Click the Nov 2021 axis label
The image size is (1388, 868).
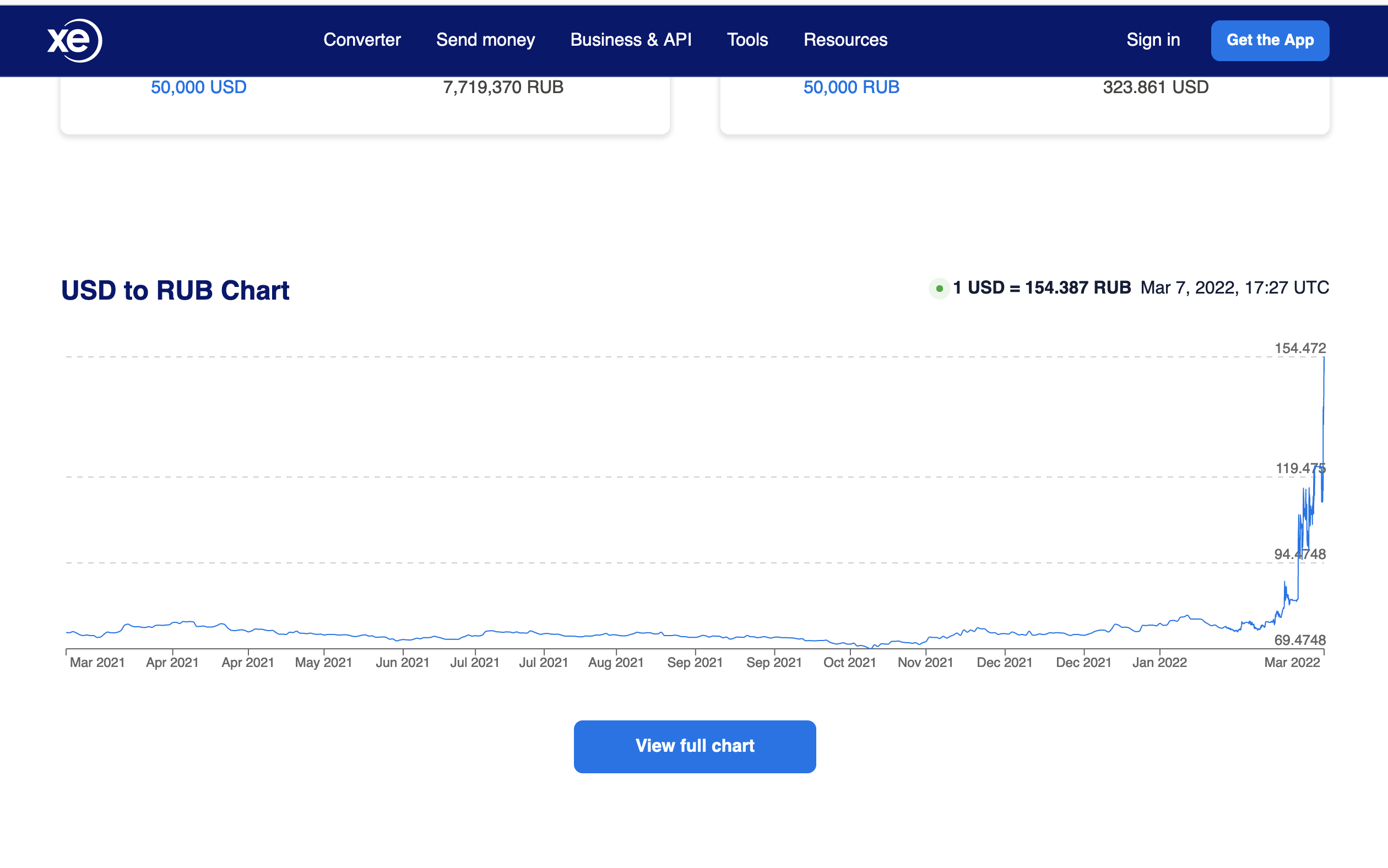925,663
